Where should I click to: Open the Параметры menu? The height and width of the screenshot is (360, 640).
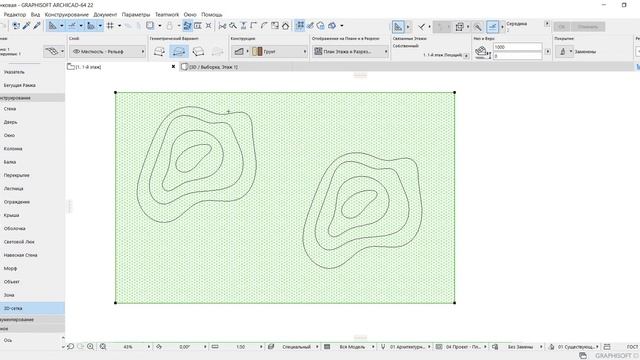tap(136, 15)
